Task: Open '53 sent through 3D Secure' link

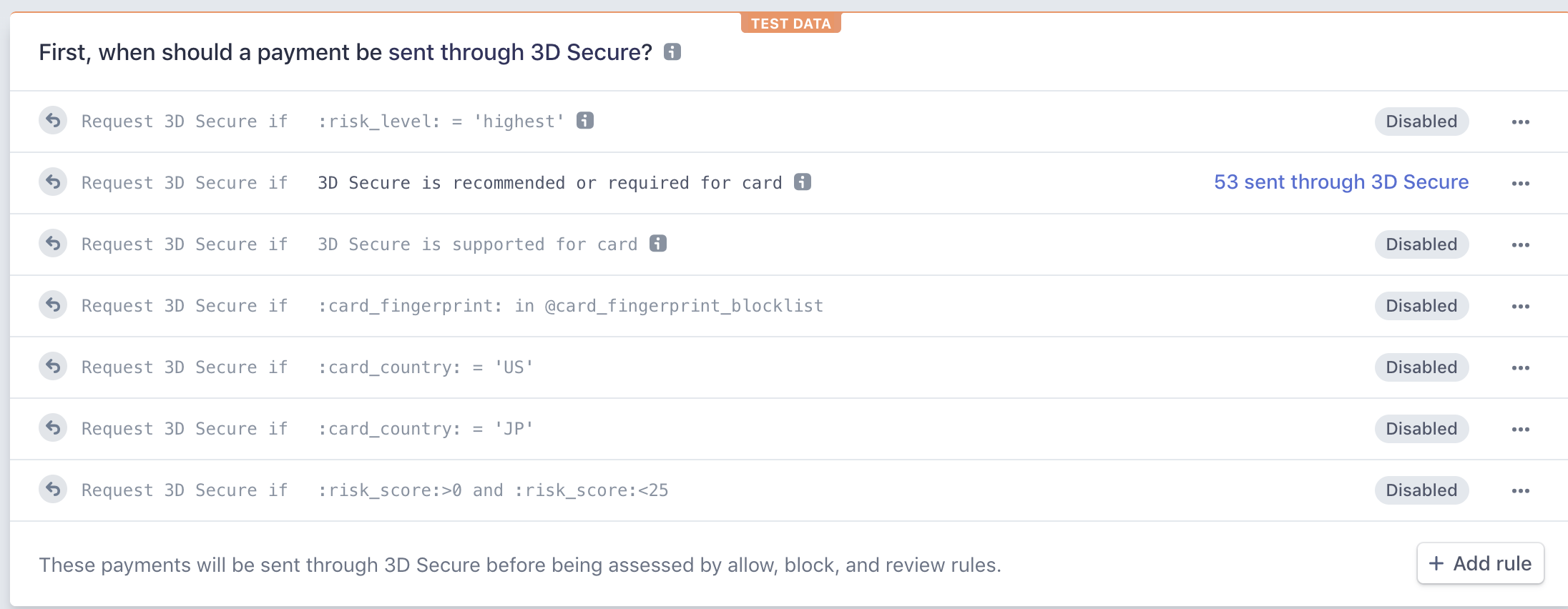Action: [1341, 182]
